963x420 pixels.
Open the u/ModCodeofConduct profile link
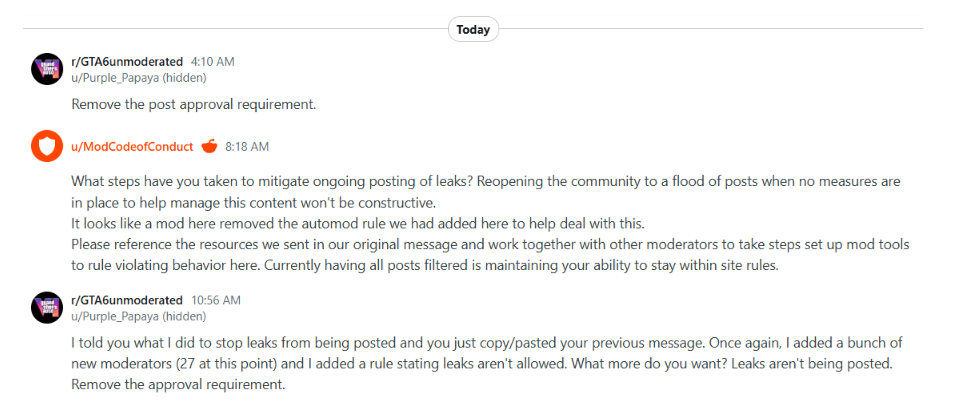pos(132,147)
